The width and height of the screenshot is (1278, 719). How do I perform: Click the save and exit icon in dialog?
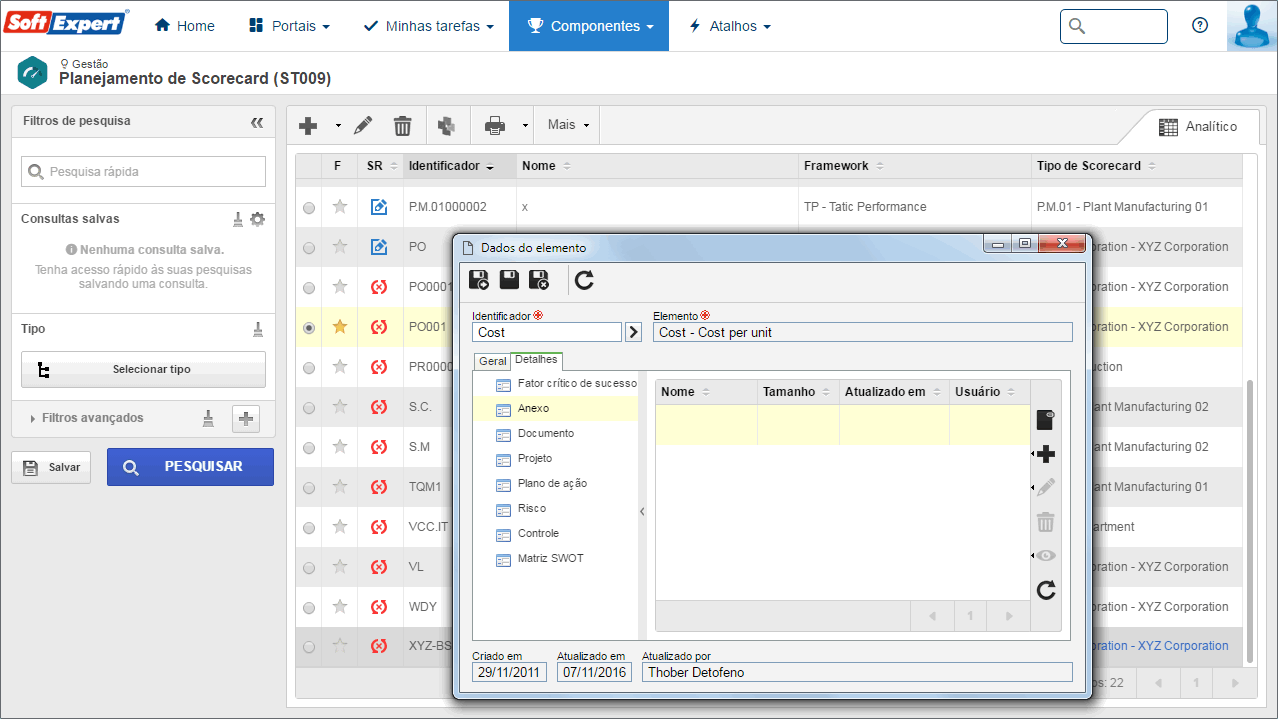click(539, 281)
